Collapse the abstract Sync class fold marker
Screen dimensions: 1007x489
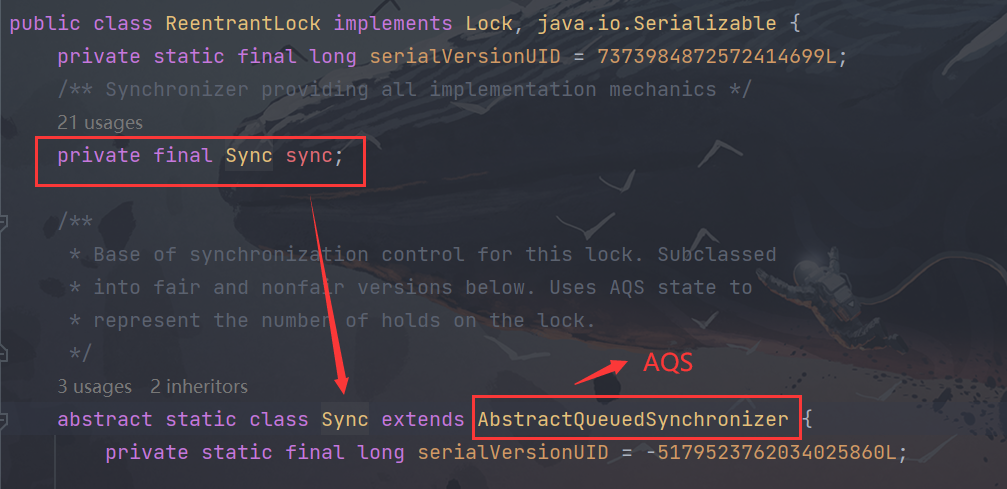pos(3,420)
